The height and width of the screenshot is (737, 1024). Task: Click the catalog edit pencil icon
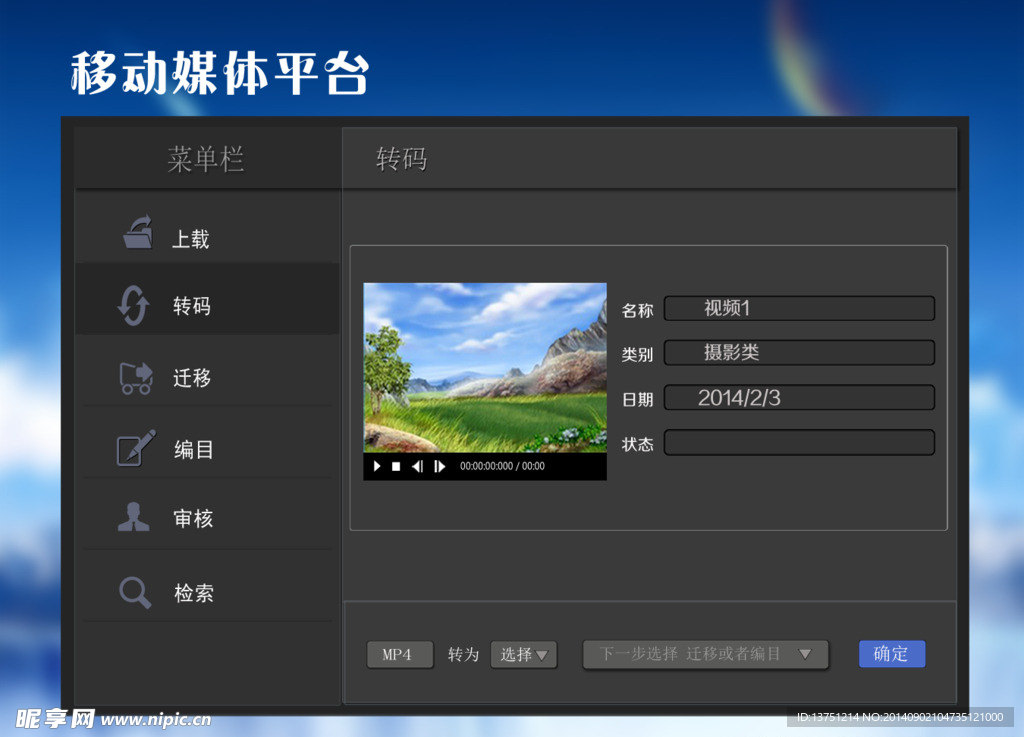point(136,448)
